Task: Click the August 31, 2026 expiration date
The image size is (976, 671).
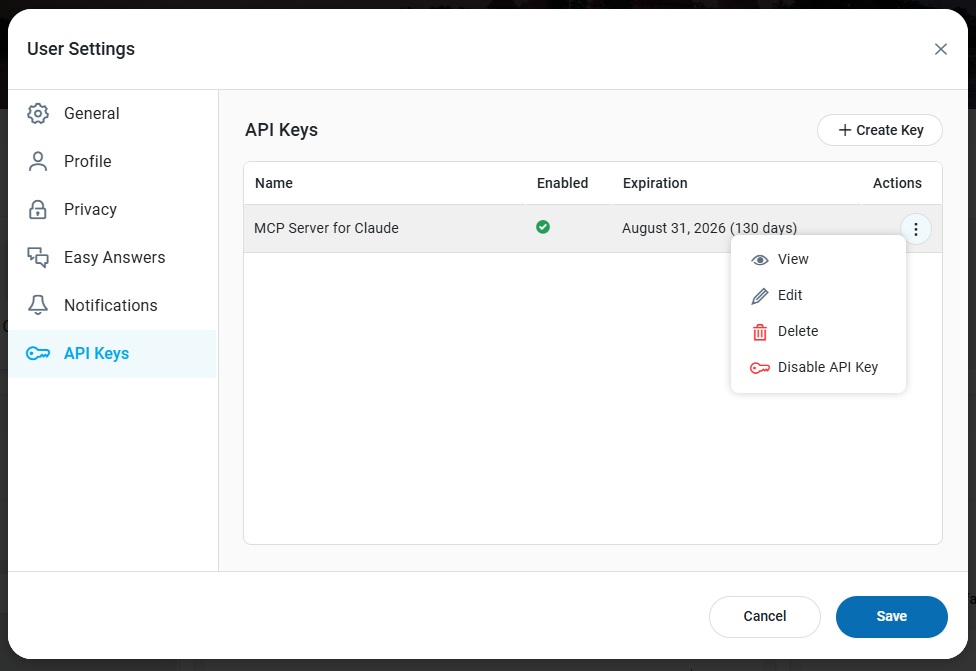Action: point(710,228)
